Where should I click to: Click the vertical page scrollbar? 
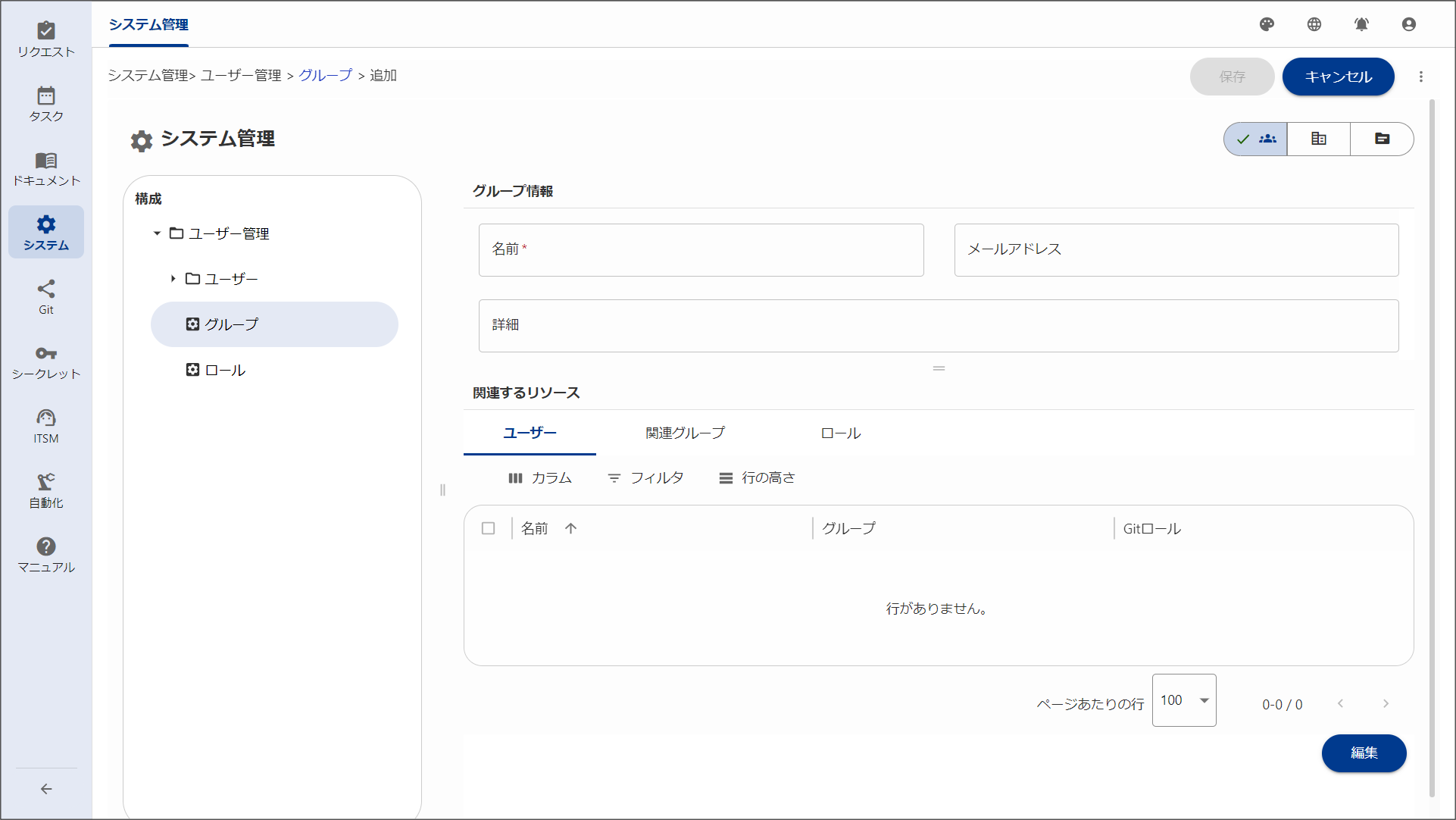point(1432,447)
